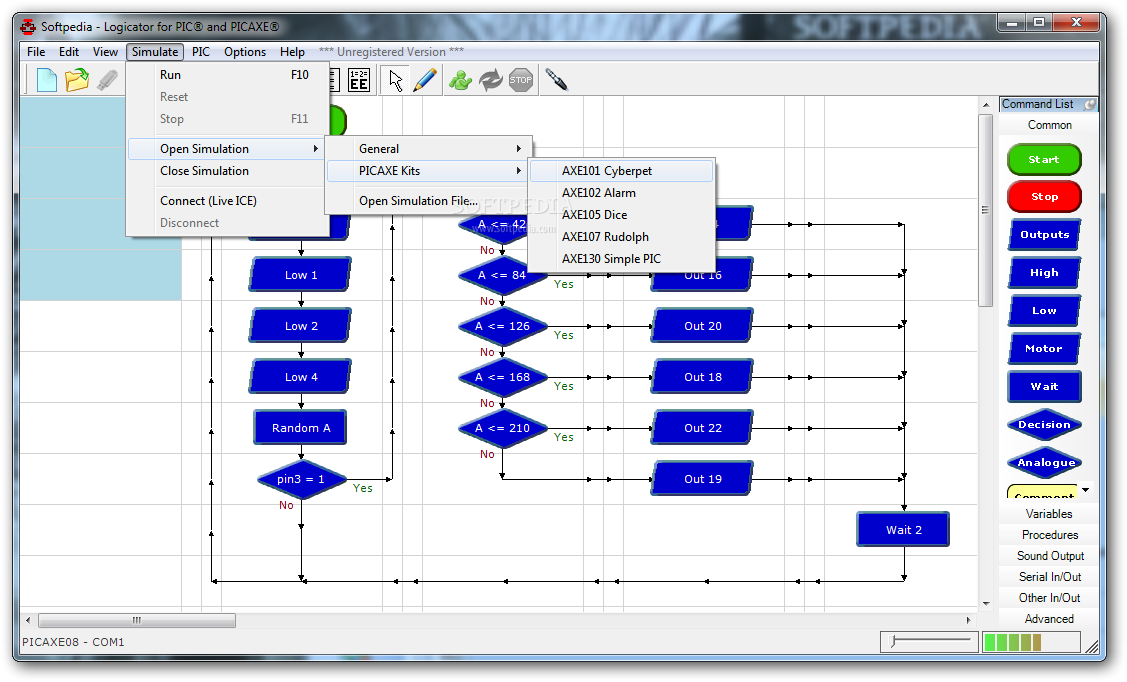Image resolution: width=1127 pixels, height=682 pixels.
Task: Open the Edit menu
Action: 69,52
